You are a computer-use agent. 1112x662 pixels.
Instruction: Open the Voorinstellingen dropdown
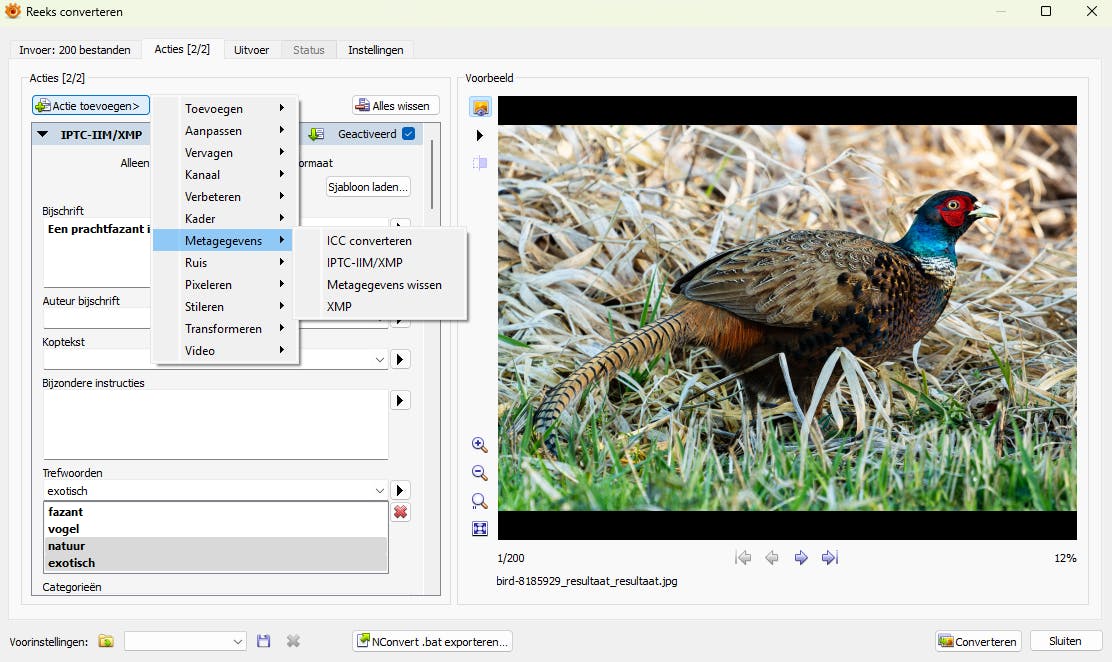[237, 641]
